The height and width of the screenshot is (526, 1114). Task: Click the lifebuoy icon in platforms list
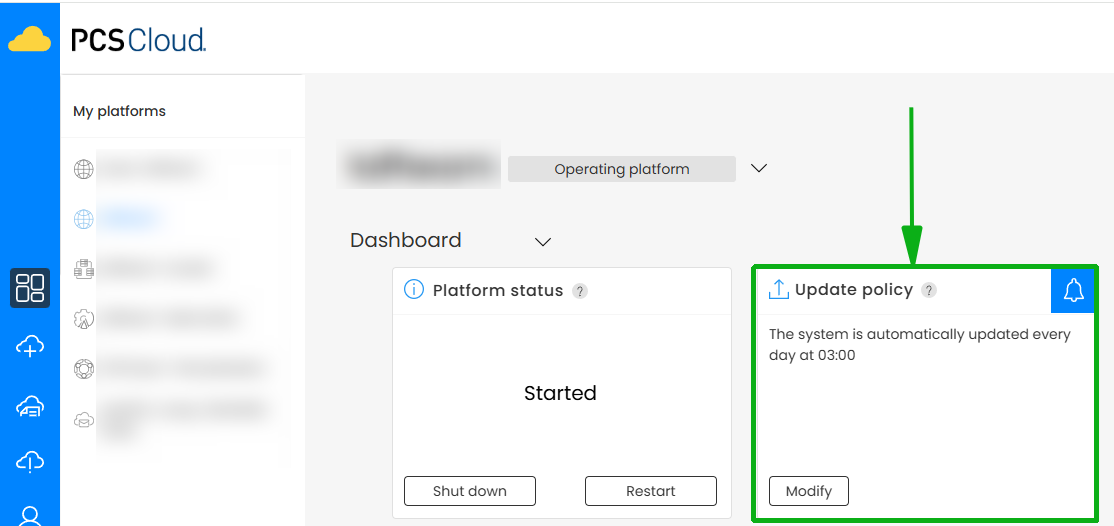(x=84, y=369)
